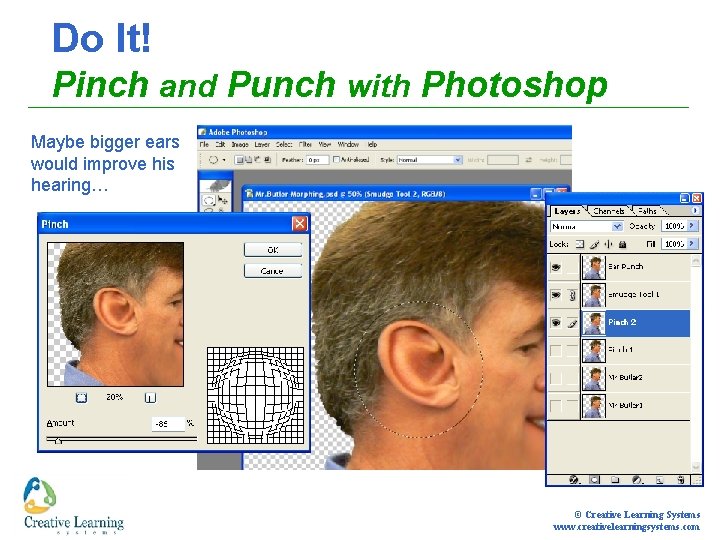Close the Pinch dialog
This screenshot has width=720, height=540.
pos(299,224)
